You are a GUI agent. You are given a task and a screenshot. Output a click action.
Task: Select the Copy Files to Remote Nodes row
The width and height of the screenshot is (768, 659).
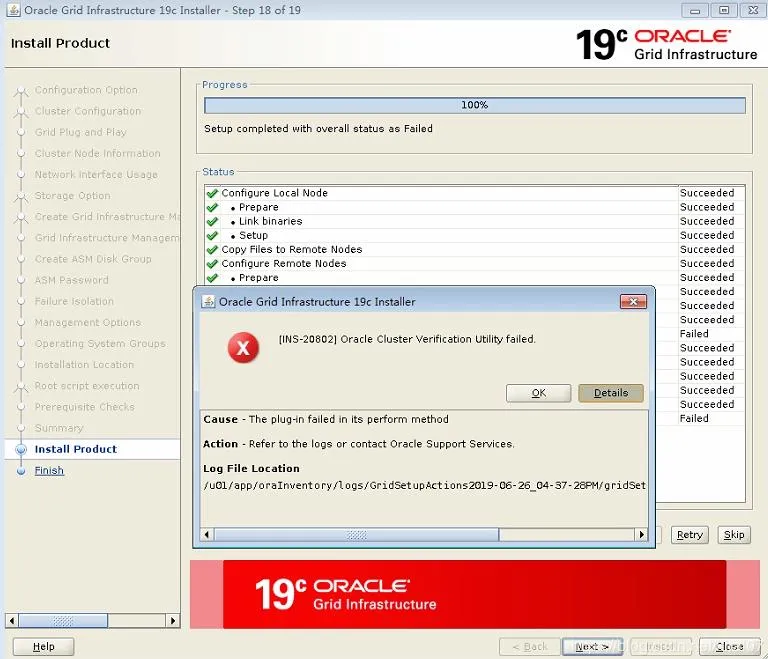[x=475, y=250]
